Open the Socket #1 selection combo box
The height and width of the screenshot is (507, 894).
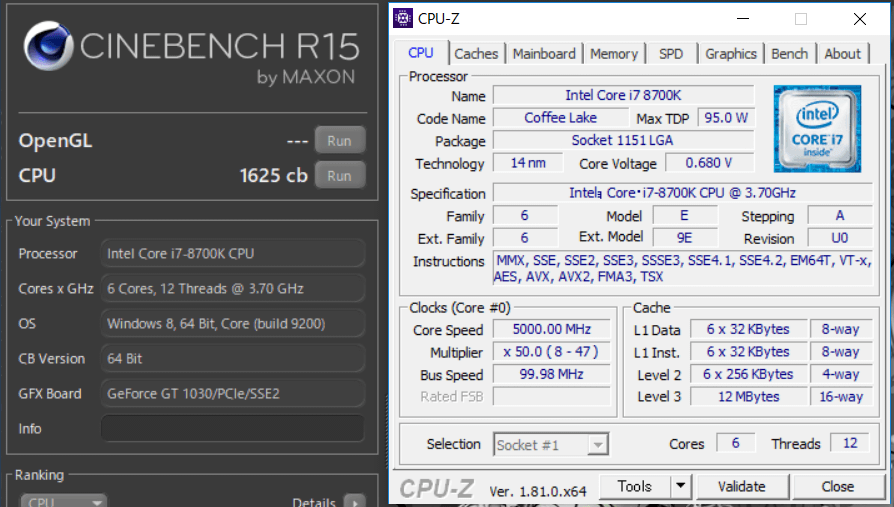pyautogui.click(x=551, y=444)
